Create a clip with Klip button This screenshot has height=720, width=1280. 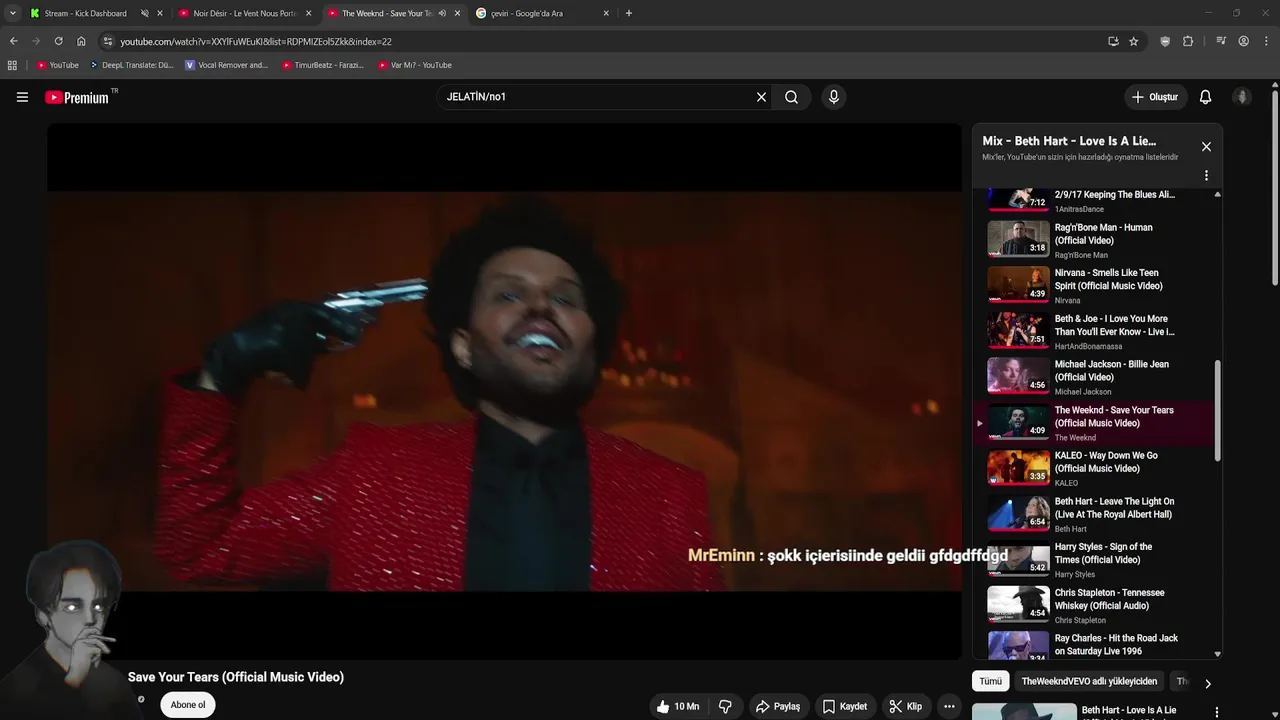pyautogui.click(x=905, y=706)
